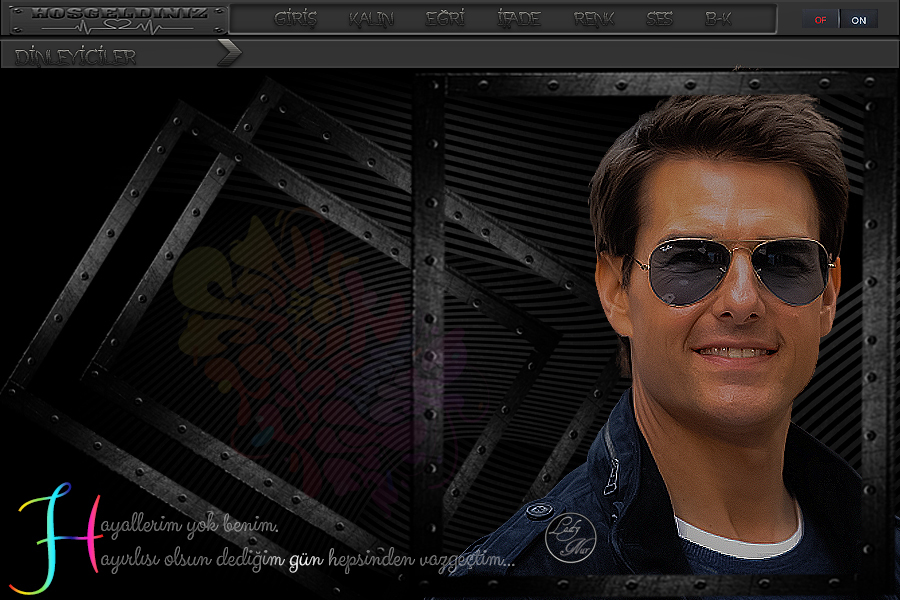This screenshot has width=900, height=600.
Task: Click the DİNLEYİCİLER panel label
Action: tap(76, 57)
